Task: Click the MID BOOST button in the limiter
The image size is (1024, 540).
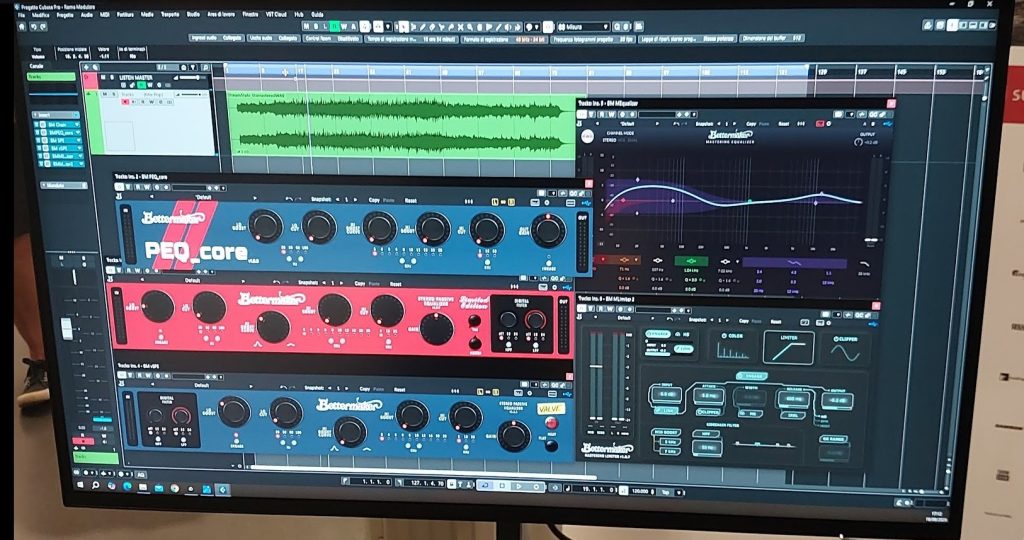Action: pos(664,432)
